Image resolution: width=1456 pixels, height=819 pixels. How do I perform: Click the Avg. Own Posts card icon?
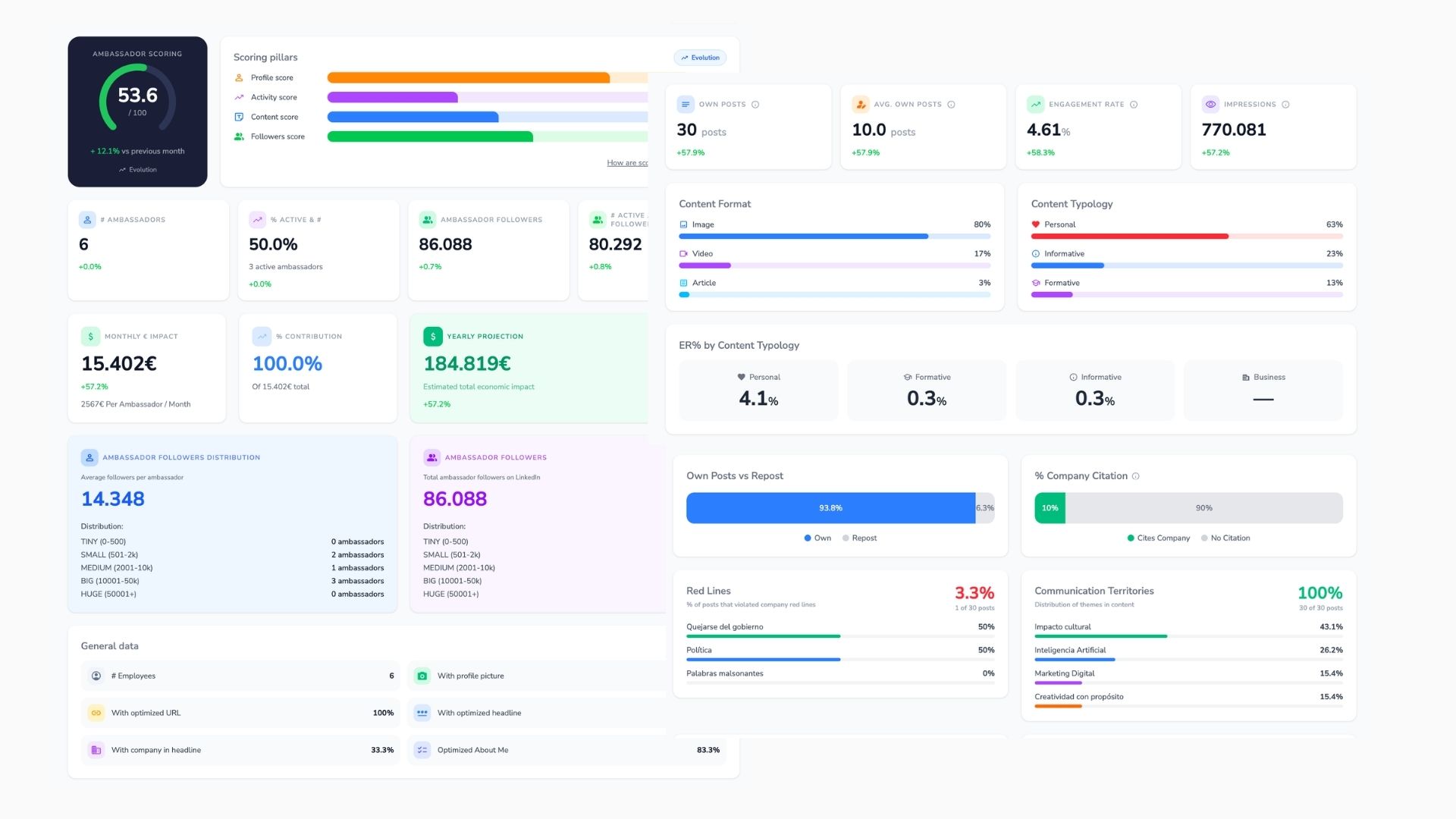click(x=861, y=105)
